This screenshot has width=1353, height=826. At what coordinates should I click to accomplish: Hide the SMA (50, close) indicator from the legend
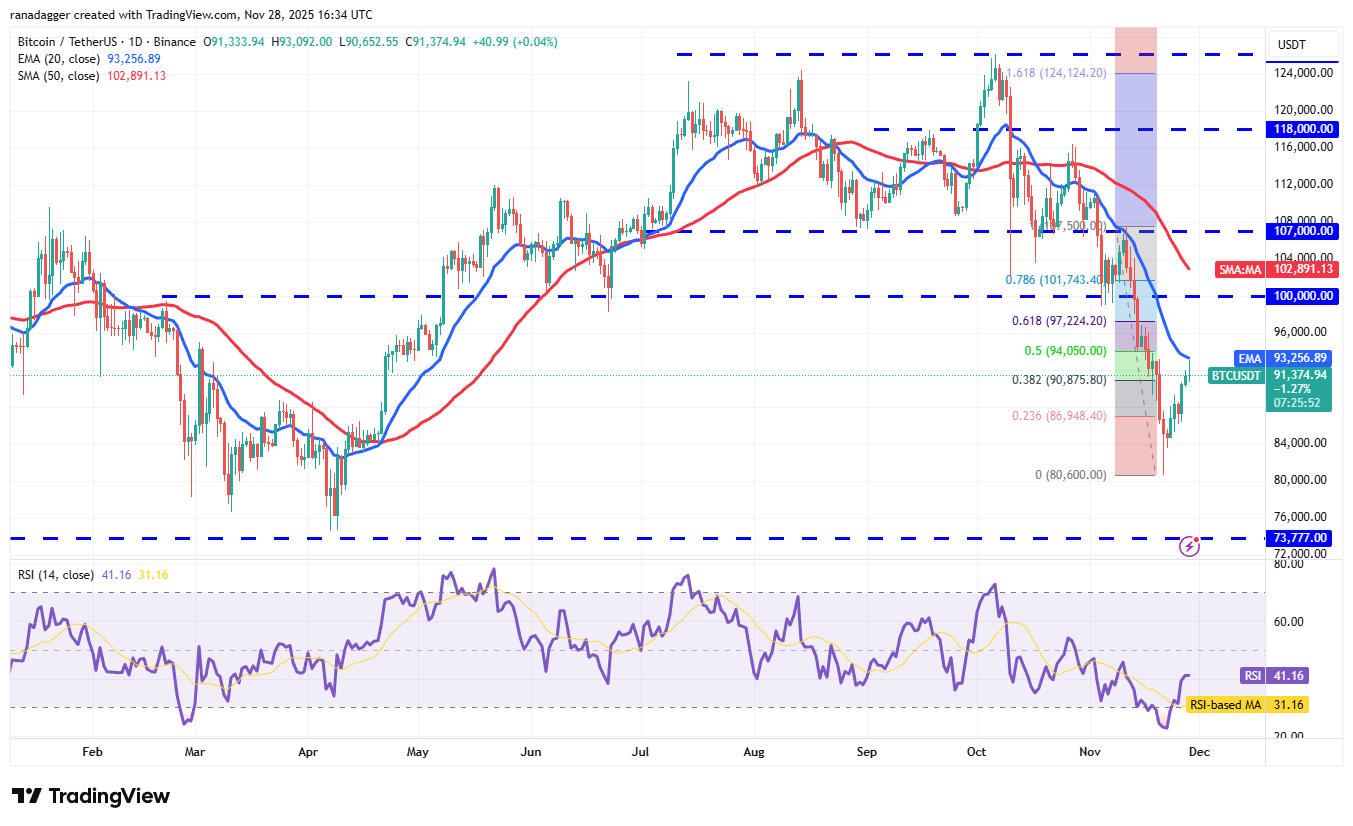click(60, 75)
